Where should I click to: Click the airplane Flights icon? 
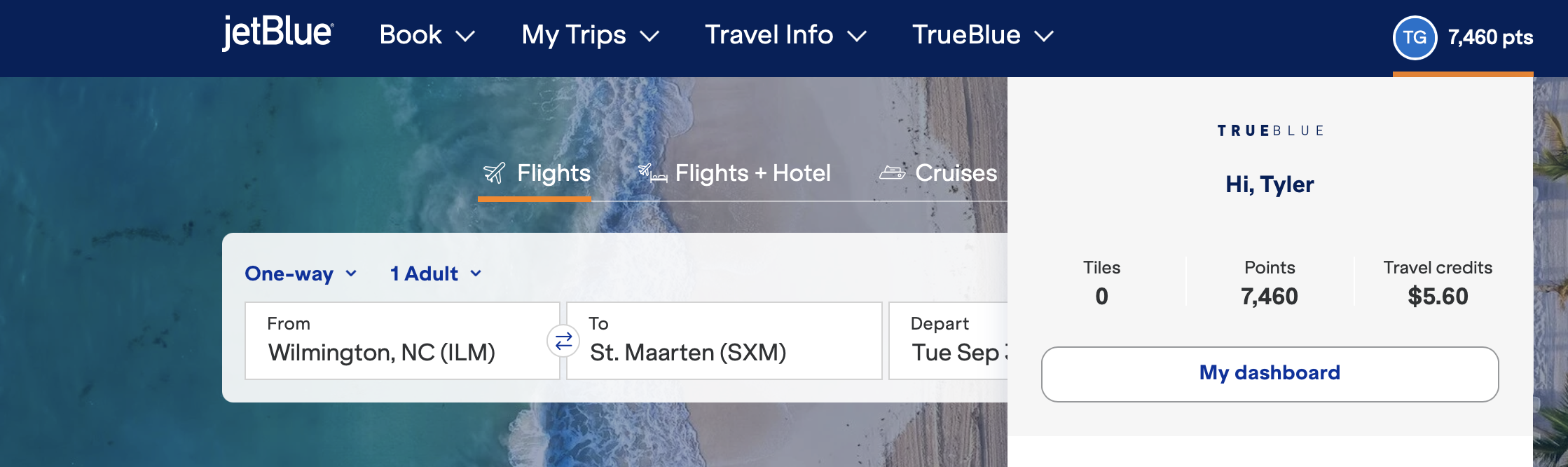click(494, 173)
